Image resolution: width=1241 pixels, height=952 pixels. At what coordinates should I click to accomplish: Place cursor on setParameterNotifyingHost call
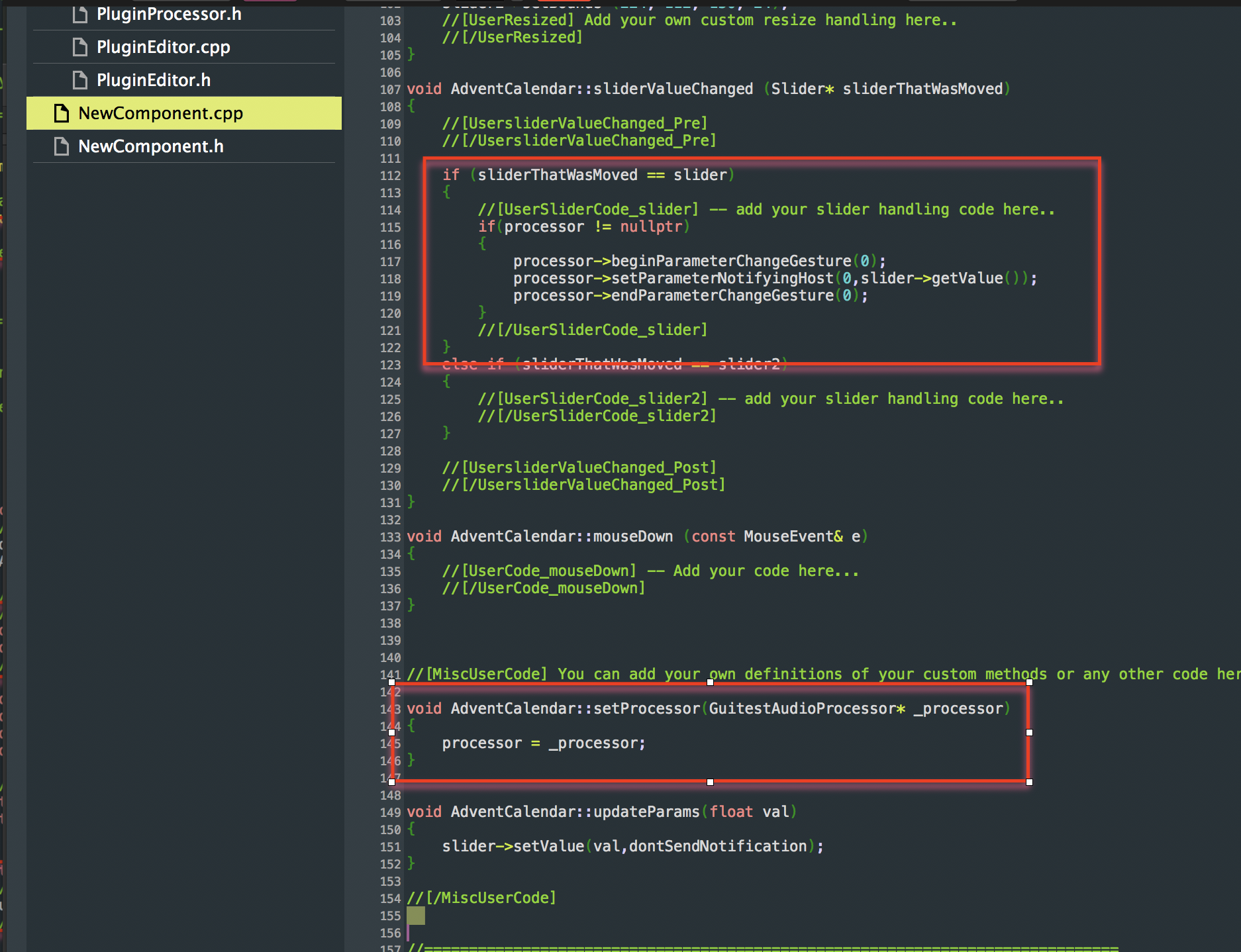722,279
